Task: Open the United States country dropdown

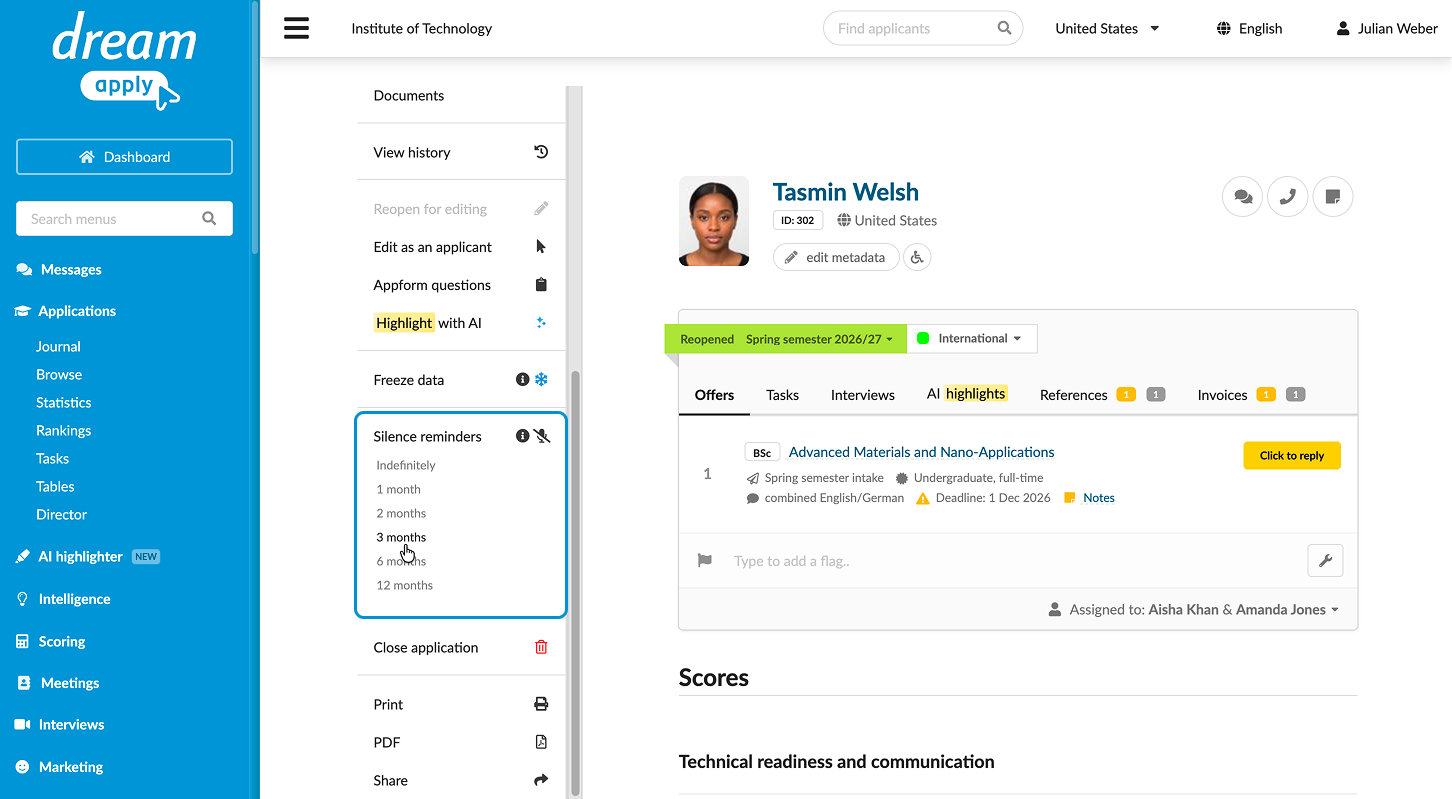Action: coord(1107,29)
